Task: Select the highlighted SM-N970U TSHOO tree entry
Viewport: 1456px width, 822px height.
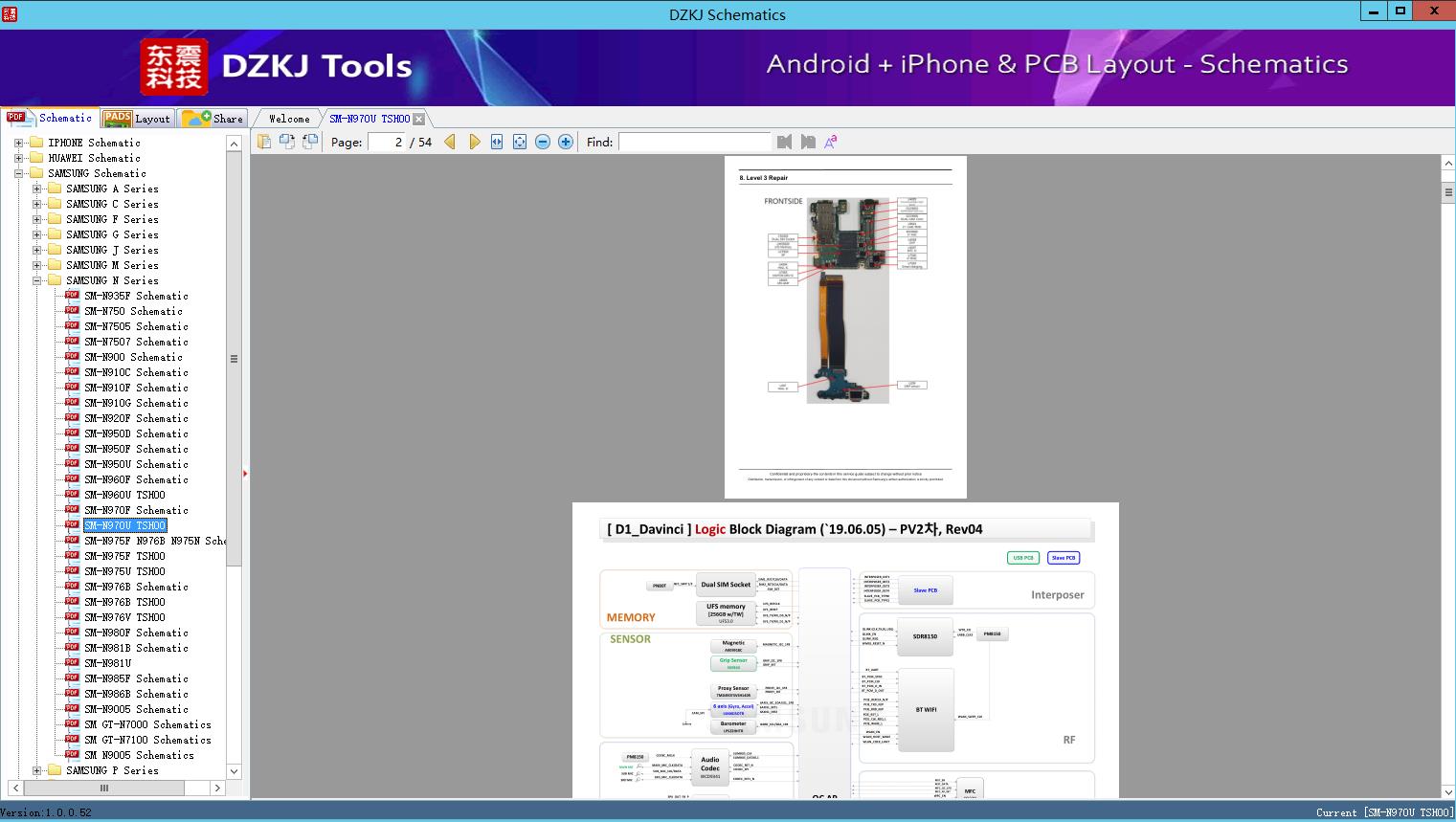Action: pos(124,525)
